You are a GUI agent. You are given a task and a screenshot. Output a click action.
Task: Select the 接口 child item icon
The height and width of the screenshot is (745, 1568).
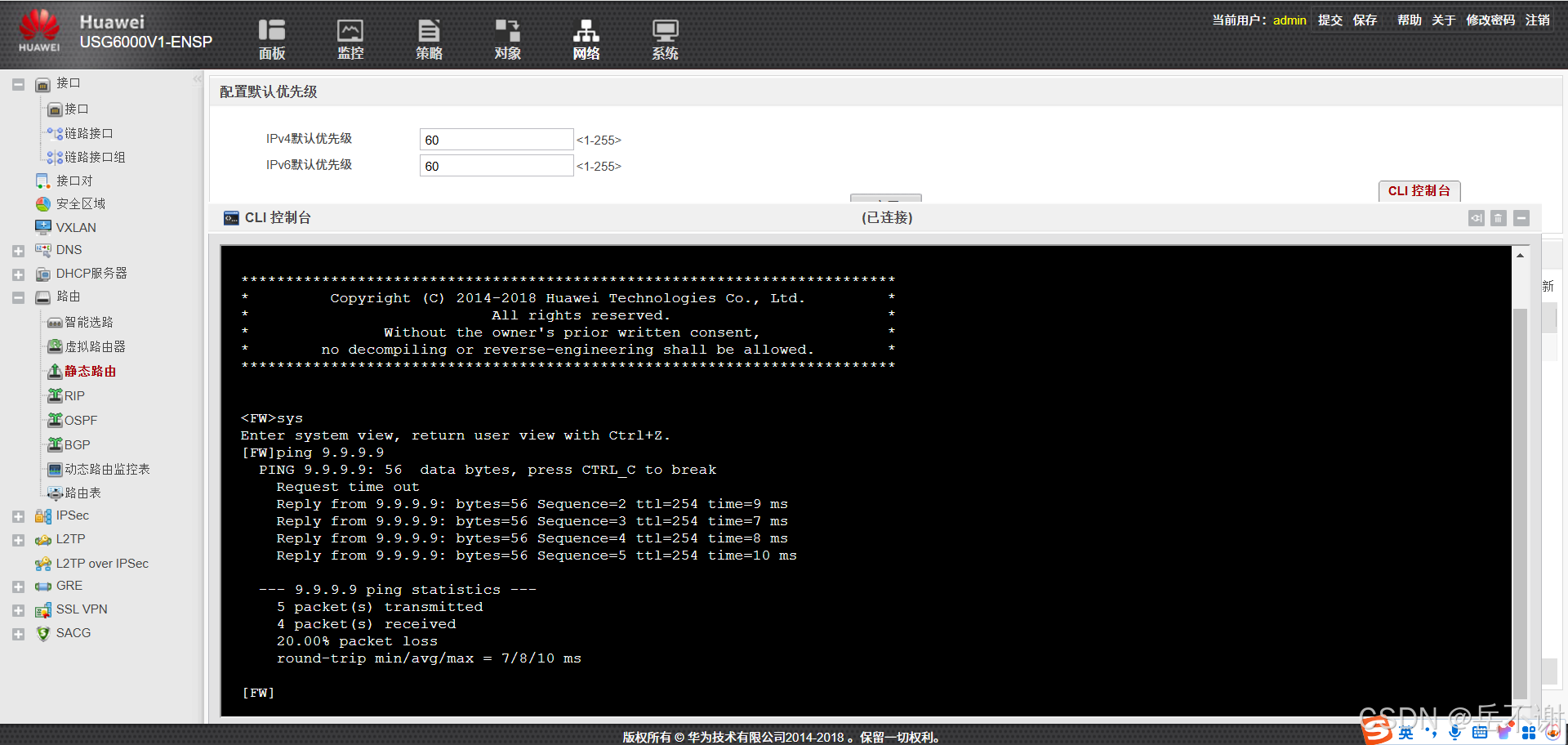[55, 109]
